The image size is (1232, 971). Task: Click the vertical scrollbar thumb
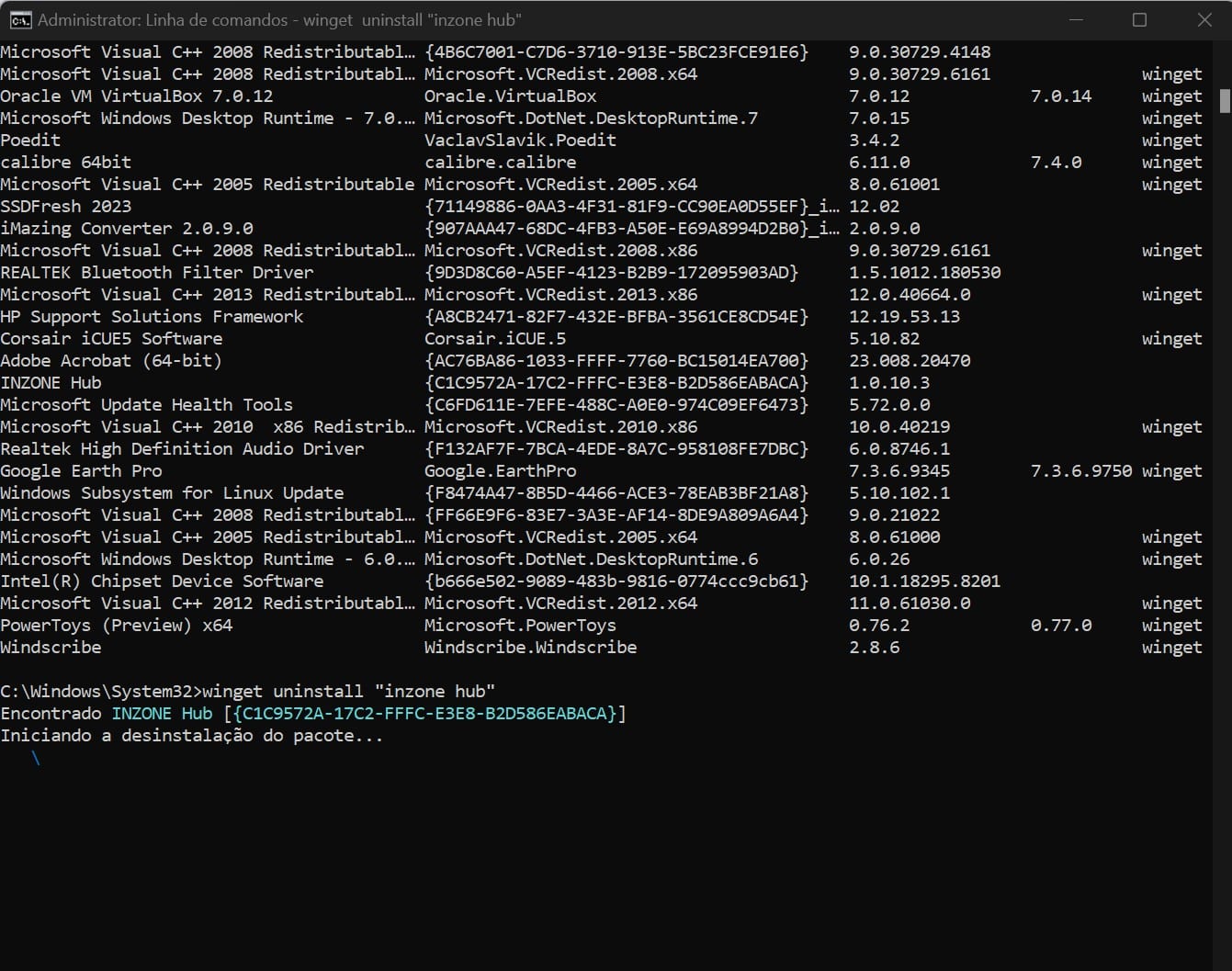[1225, 100]
